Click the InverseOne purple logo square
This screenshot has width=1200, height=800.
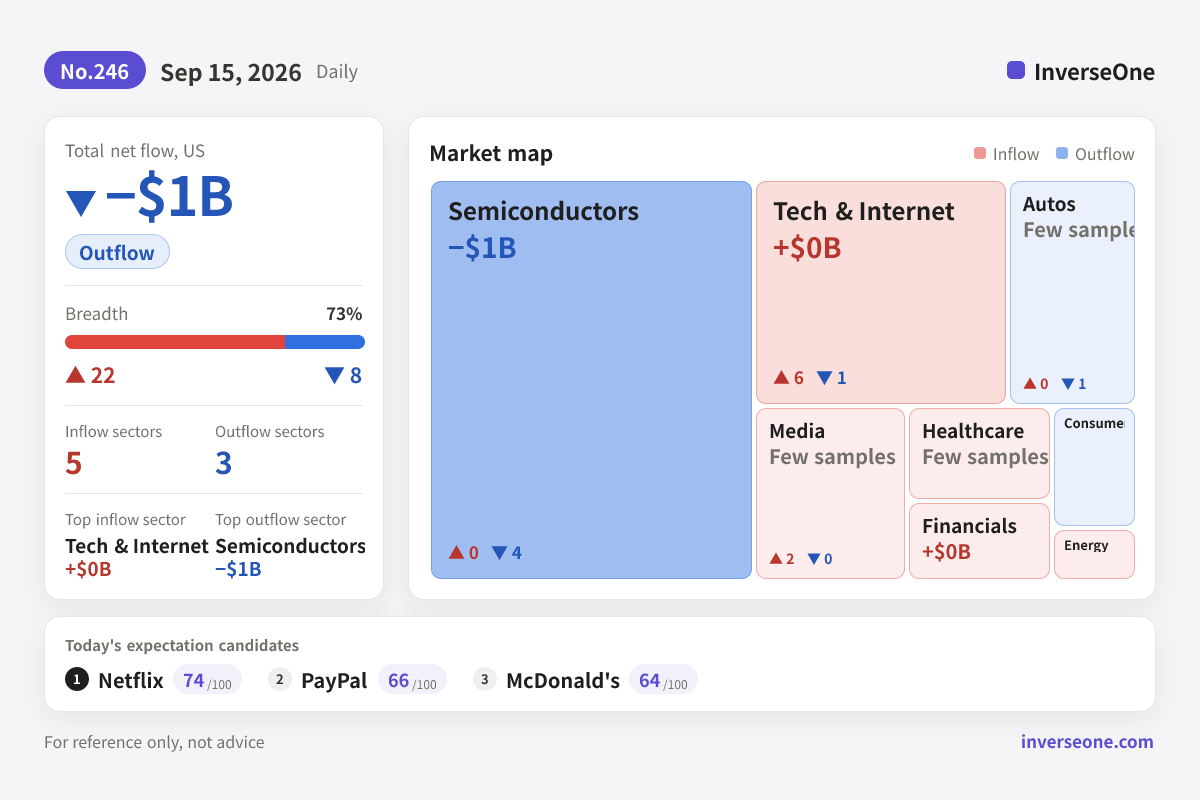1016,71
